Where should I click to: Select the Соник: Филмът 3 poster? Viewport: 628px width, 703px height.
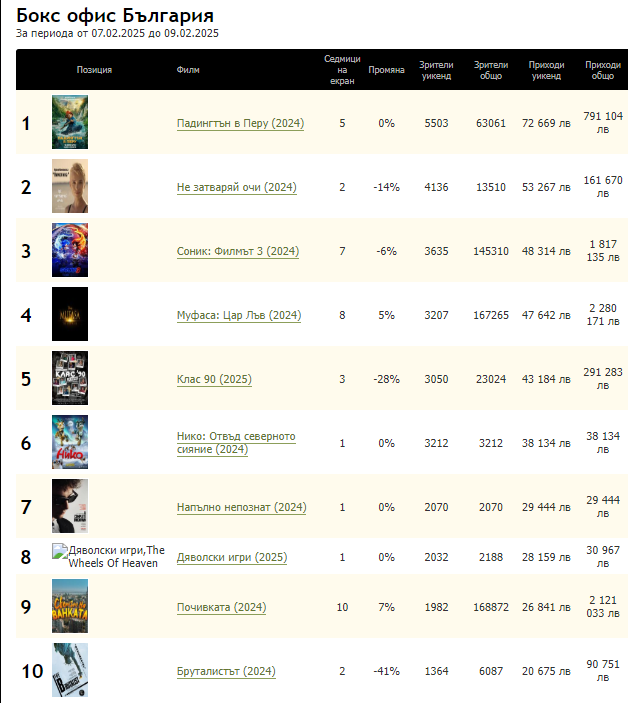click(70, 250)
